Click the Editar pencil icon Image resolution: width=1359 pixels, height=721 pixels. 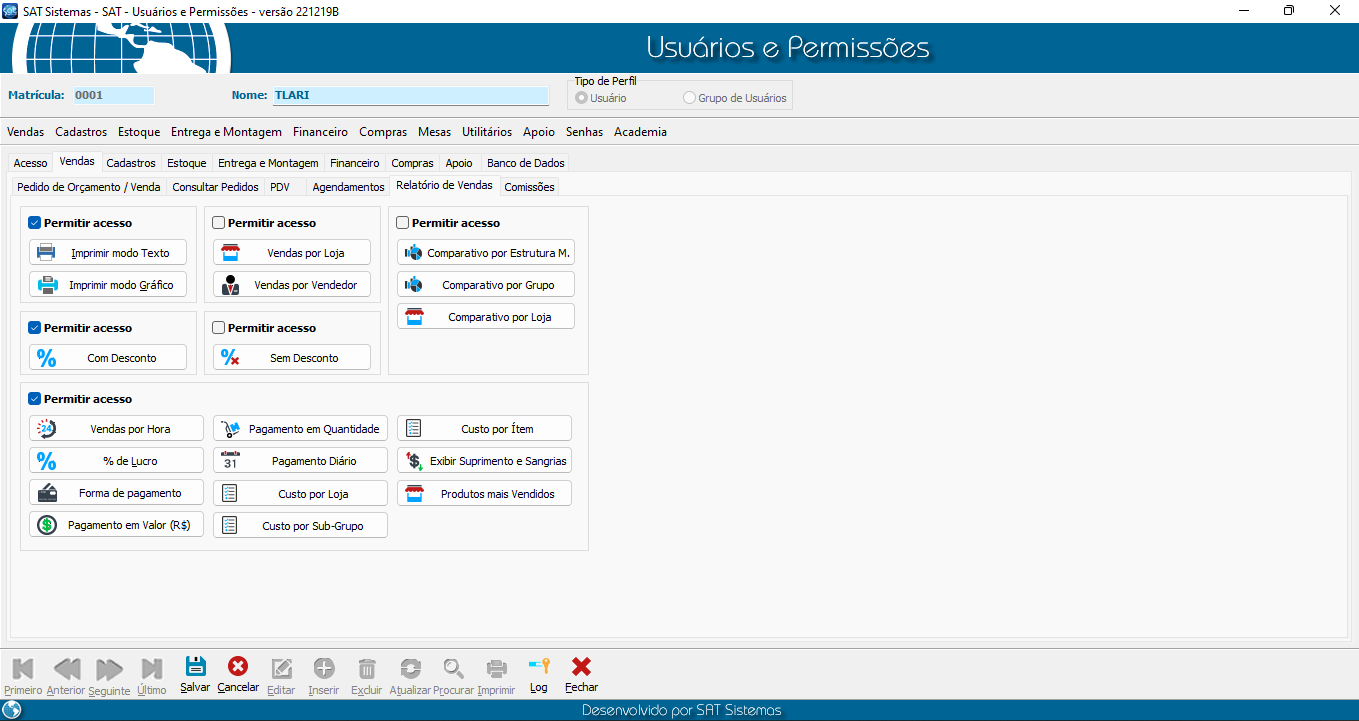281,669
